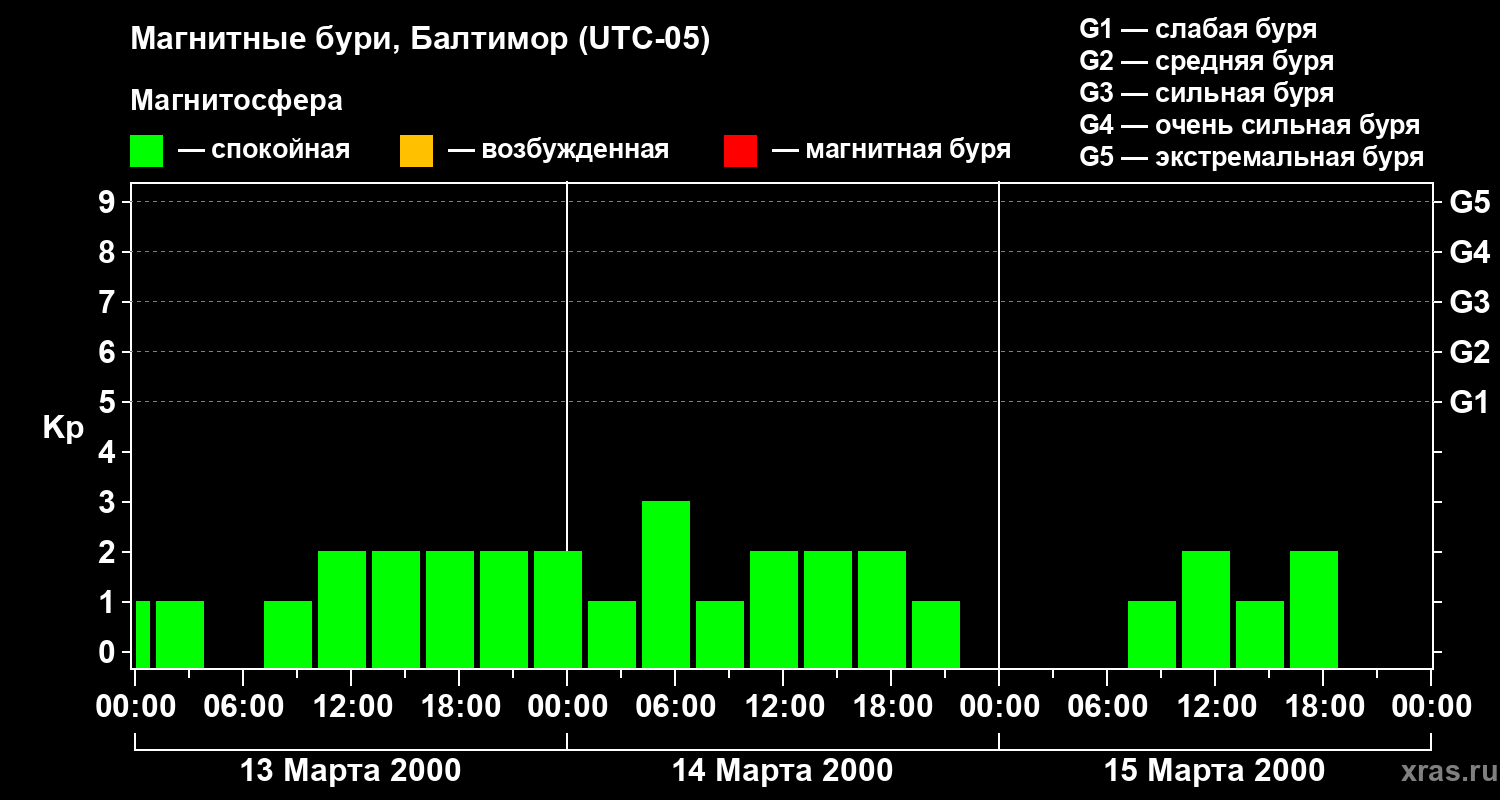
Task: Select the last green bar on March 15
Action: [x=1314, y=609]
